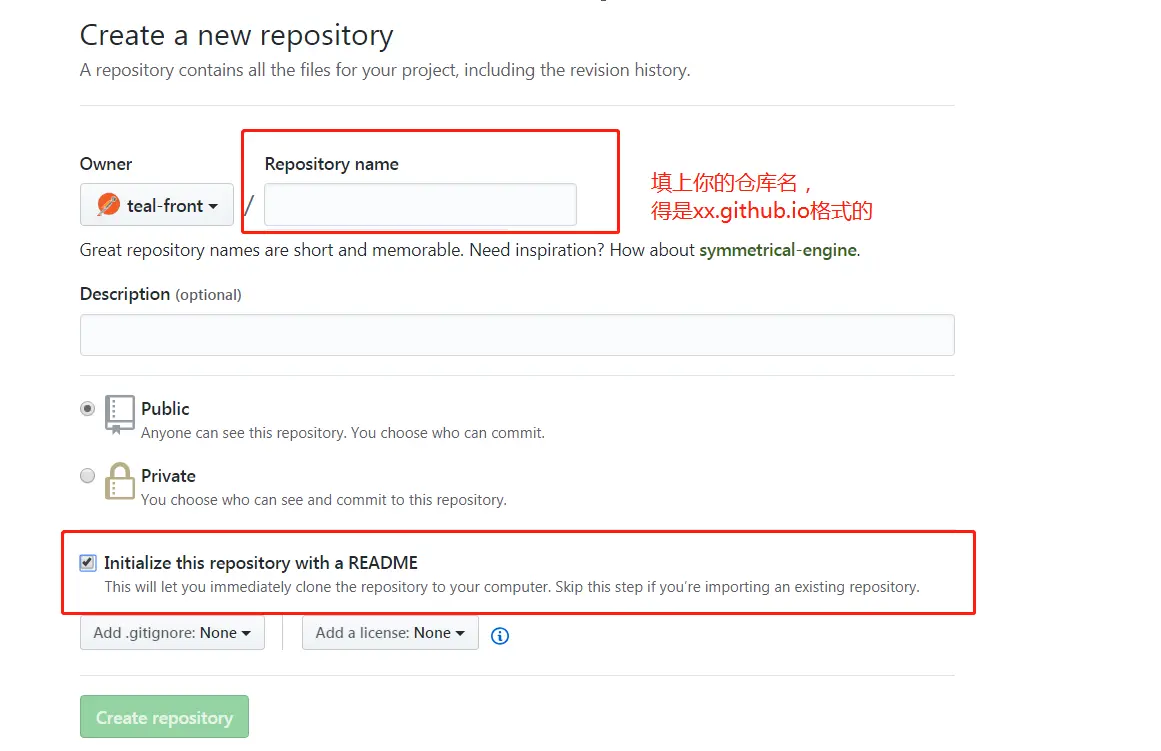Select the Private radio button

pyautogui.click(x=87, y=475)
